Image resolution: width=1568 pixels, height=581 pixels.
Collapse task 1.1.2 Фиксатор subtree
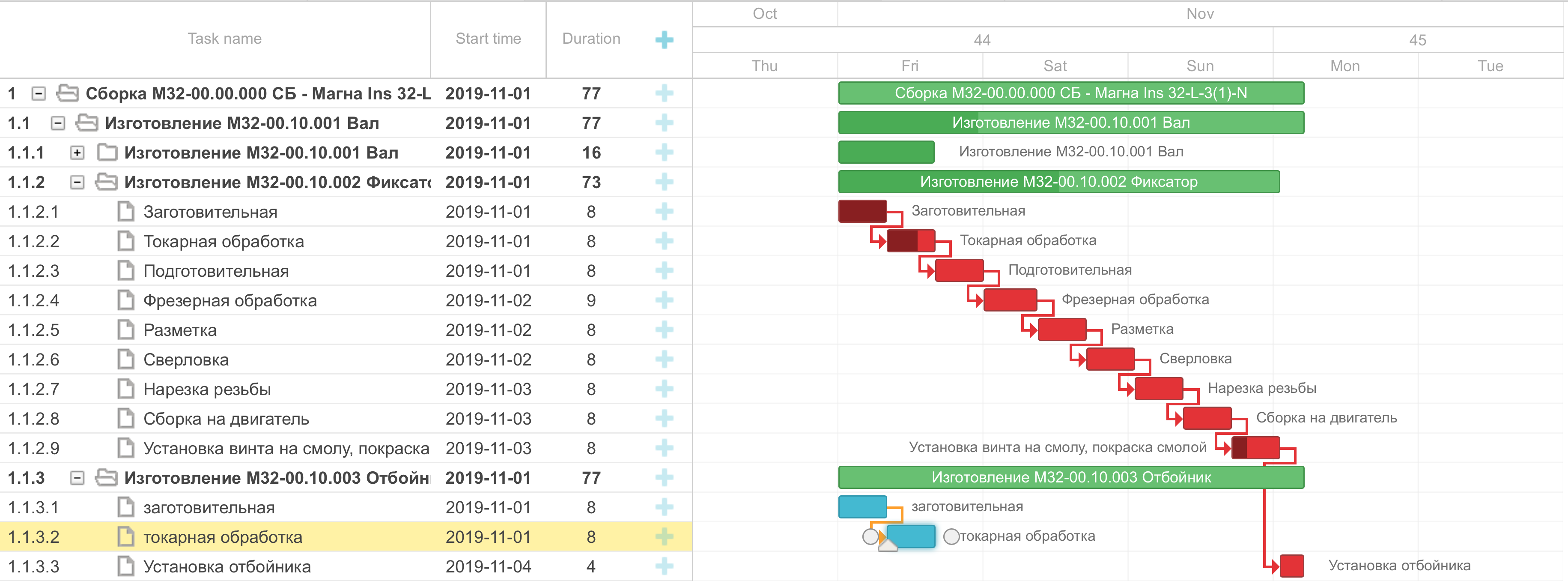(x=77, y=182)
